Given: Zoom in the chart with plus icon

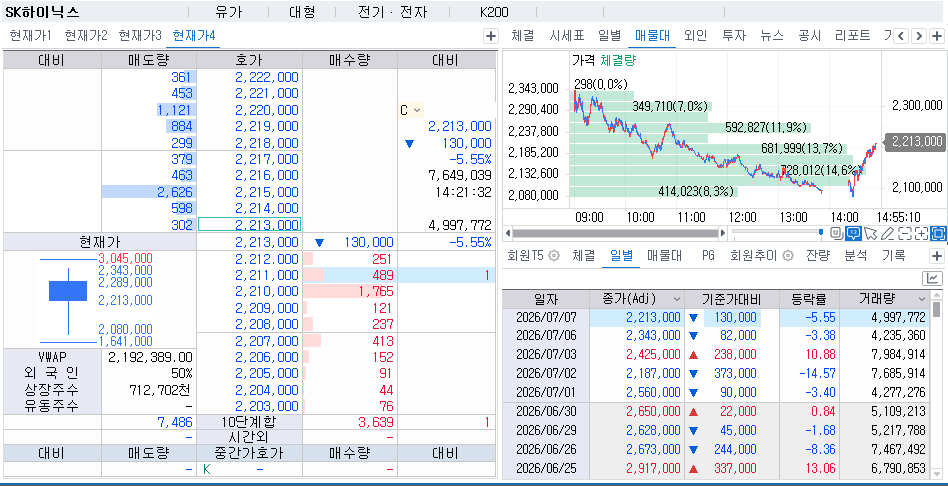Looking at the screenshot, I should point(921,233).
